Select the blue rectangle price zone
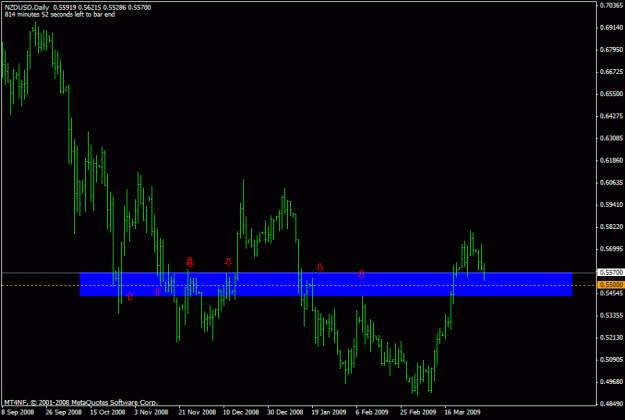625x420 pixels. [x=326, y=284]
